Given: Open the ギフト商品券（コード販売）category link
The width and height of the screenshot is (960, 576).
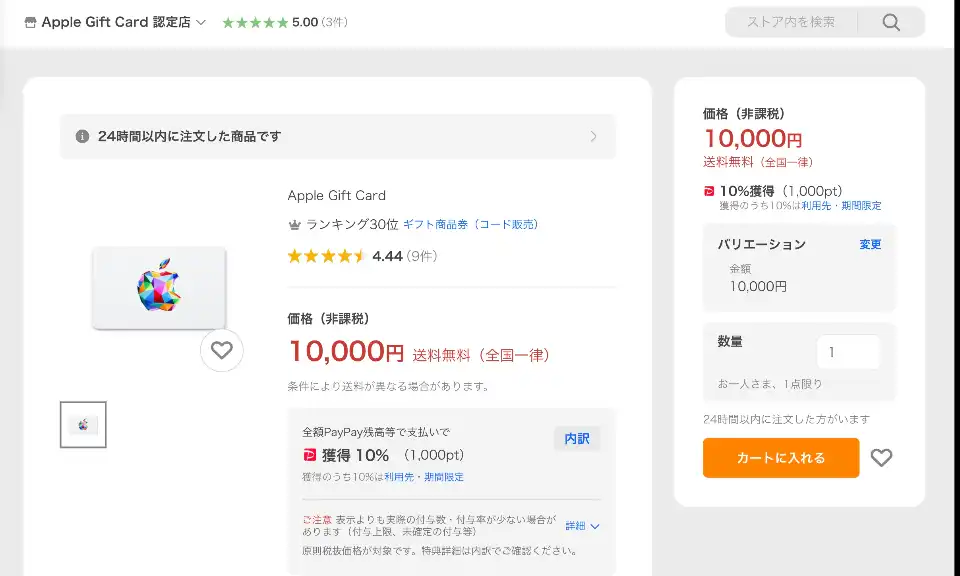Looking at the screenshot, I should pyautogui.click(x=470, y=225).
